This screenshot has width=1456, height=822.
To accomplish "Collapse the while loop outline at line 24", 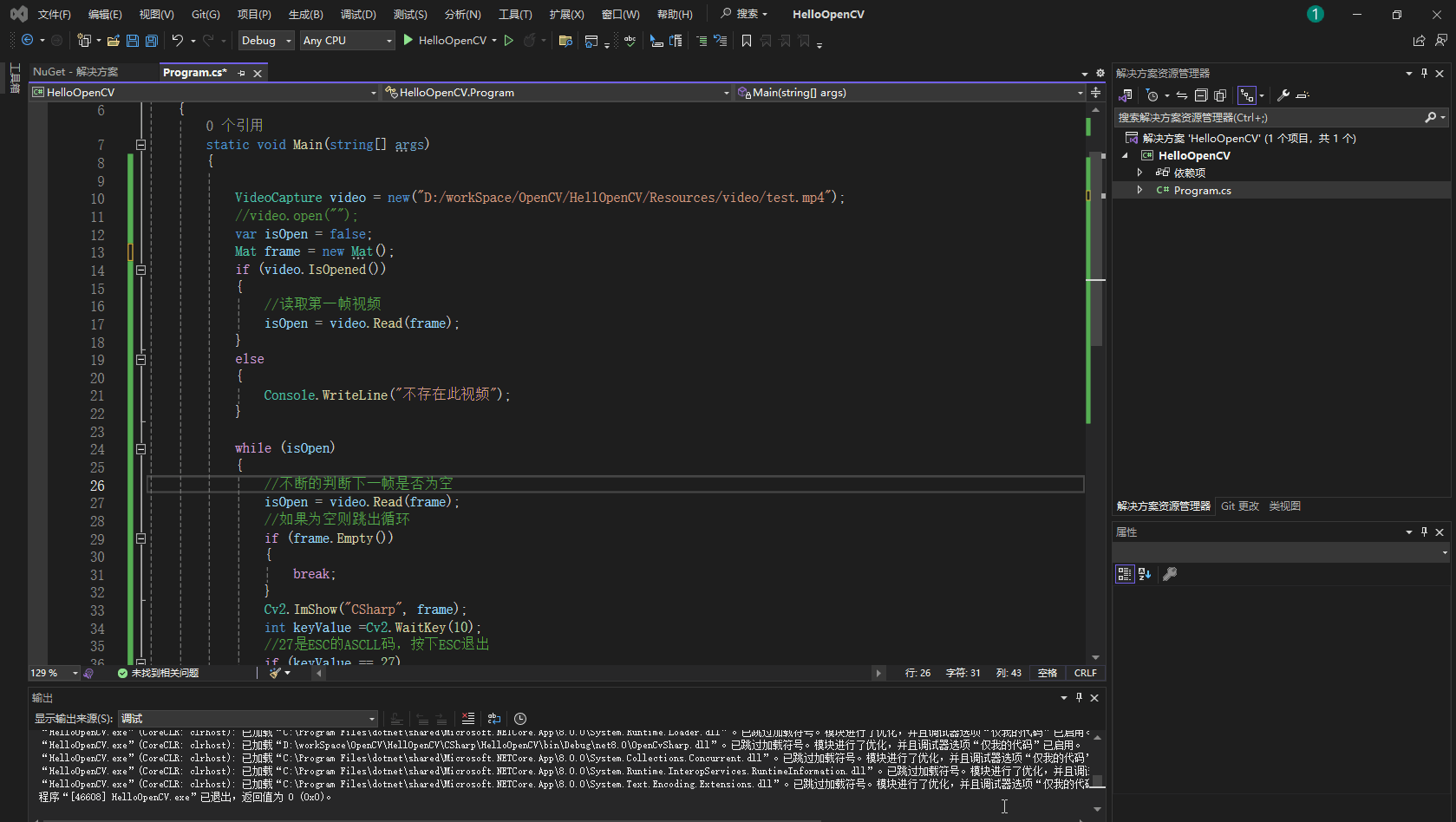I will tap(140, 448).
